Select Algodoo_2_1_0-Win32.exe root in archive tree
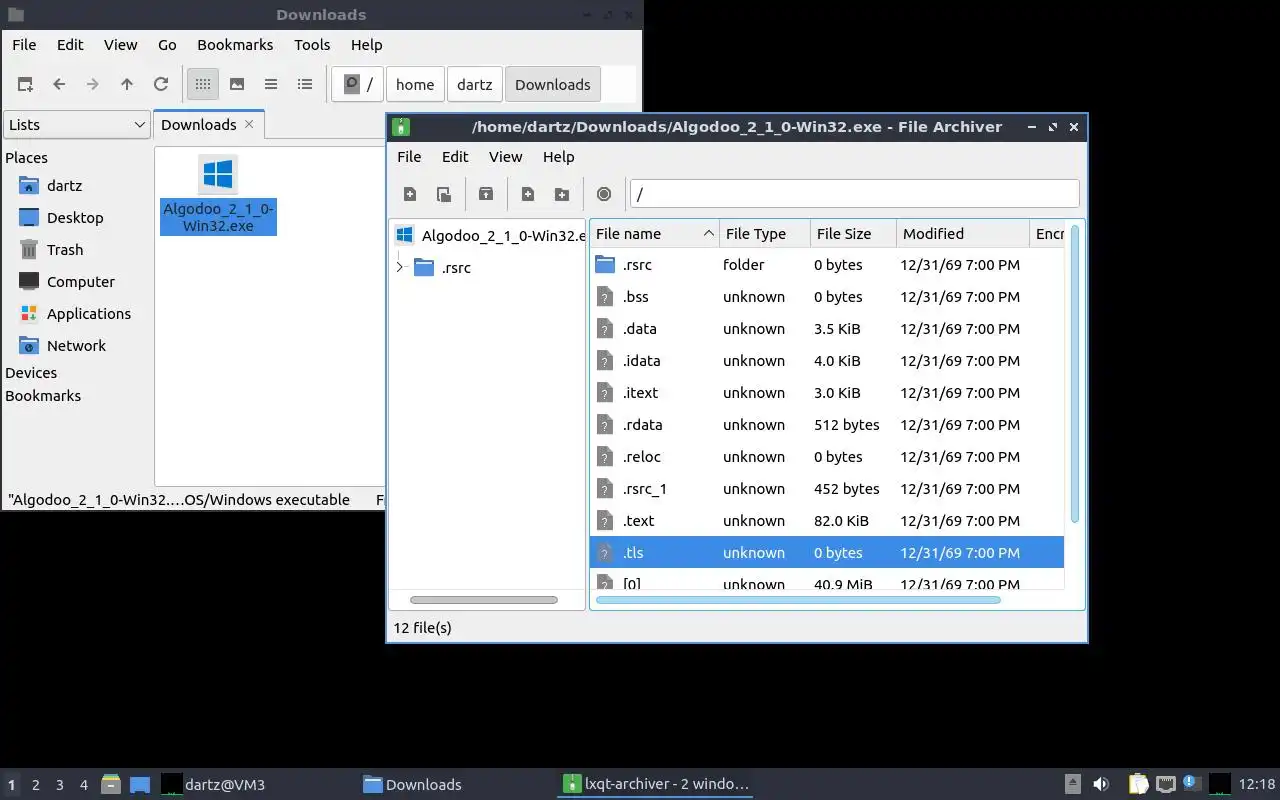 coord(489,236)
